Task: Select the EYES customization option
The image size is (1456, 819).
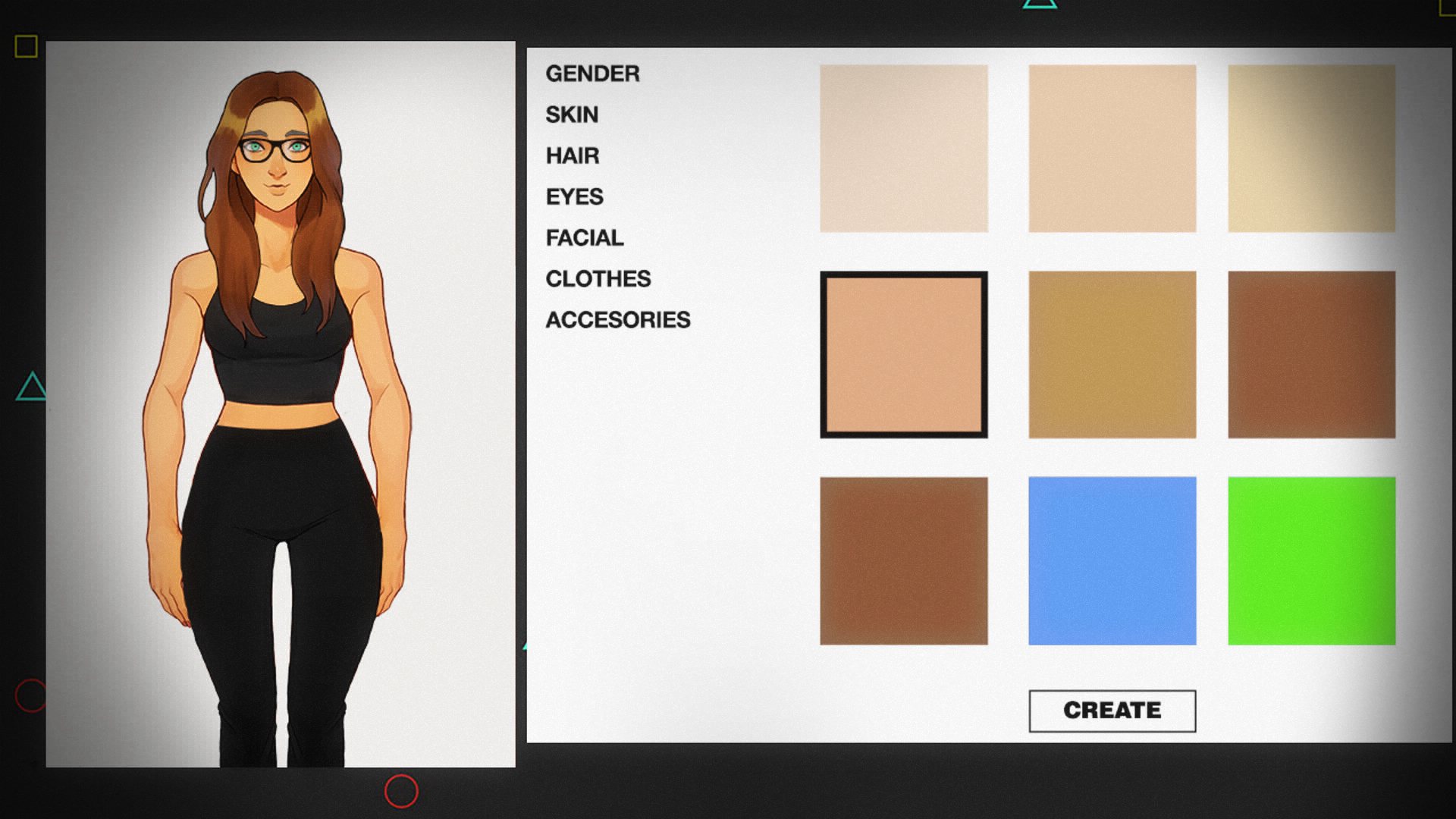Action: pos(575,196)
